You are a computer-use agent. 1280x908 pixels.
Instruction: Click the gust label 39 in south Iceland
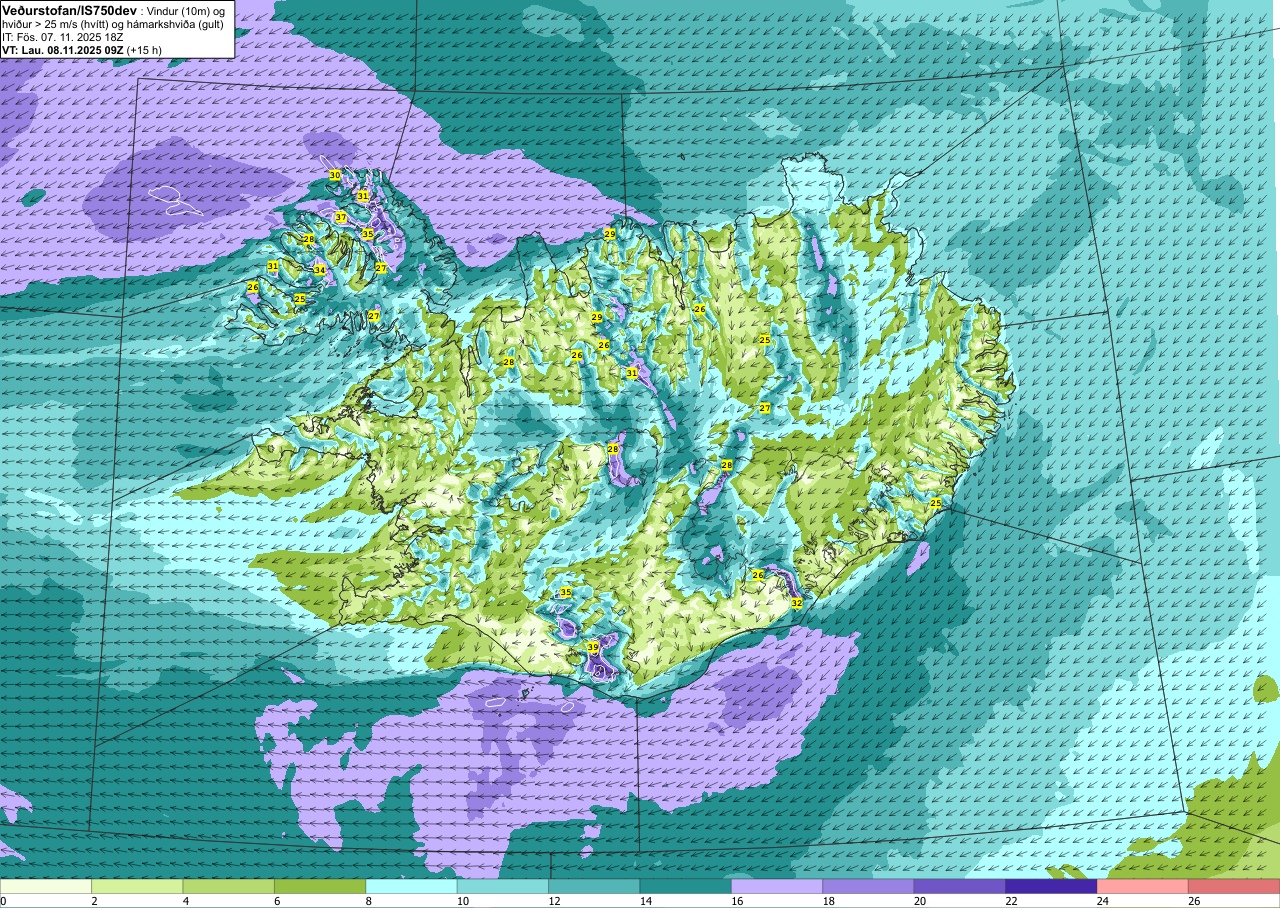592,648
